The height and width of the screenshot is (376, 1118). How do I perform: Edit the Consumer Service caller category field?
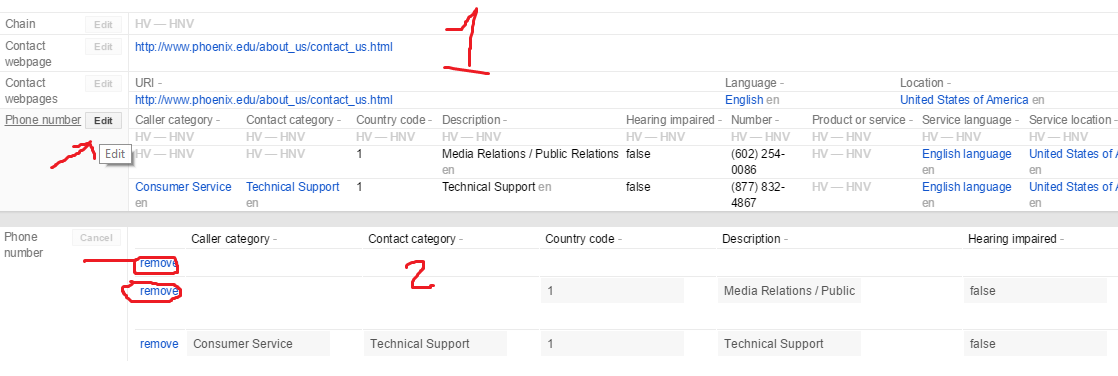pos(259,344)
